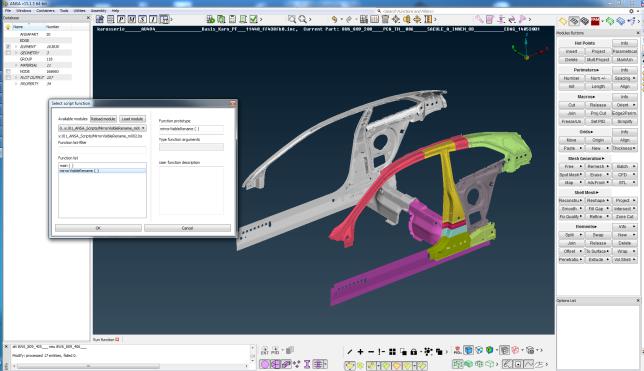The height and width of the screenshot is (371, 644).
Task: Open the Orient dropdown in Macros group
Action: tap(625, 105)
